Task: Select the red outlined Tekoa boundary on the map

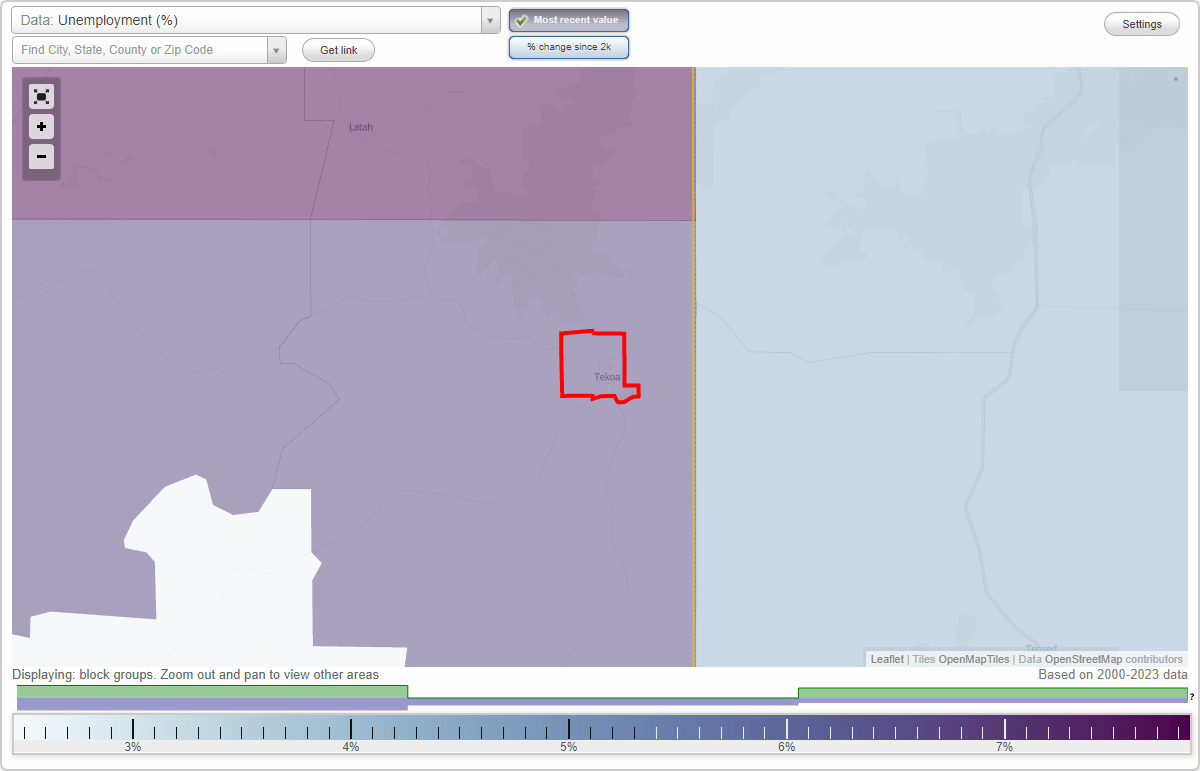Action: (x=598, y=365)
